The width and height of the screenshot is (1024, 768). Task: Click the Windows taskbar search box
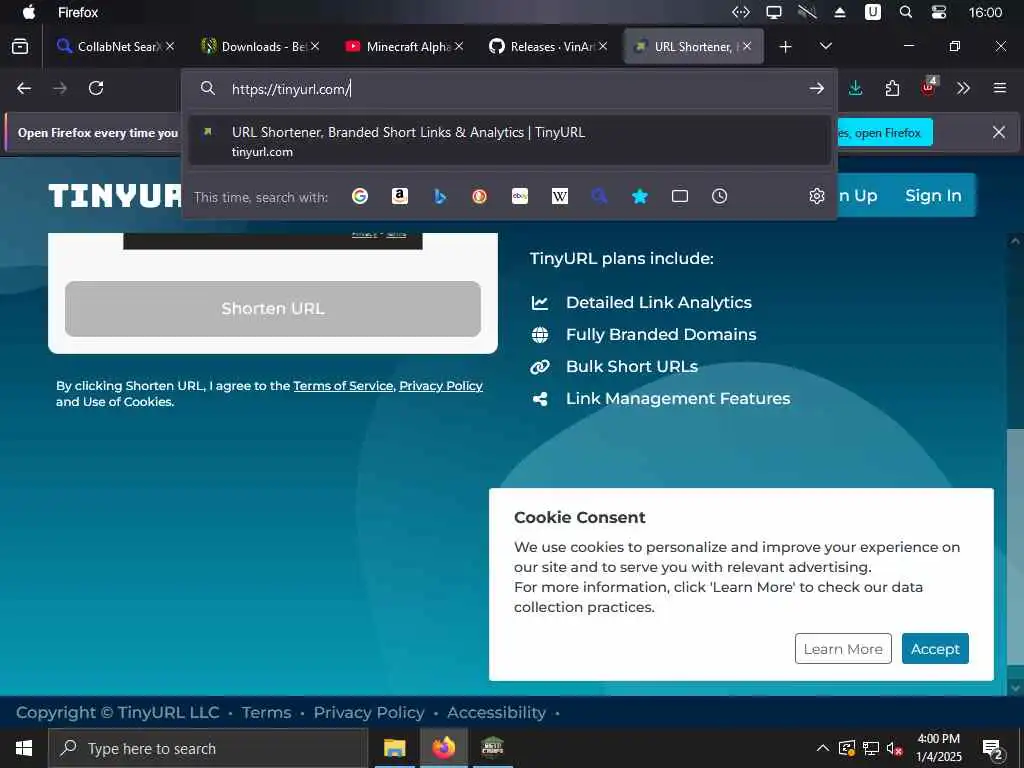pyautogui.click(x=208, y=748)
